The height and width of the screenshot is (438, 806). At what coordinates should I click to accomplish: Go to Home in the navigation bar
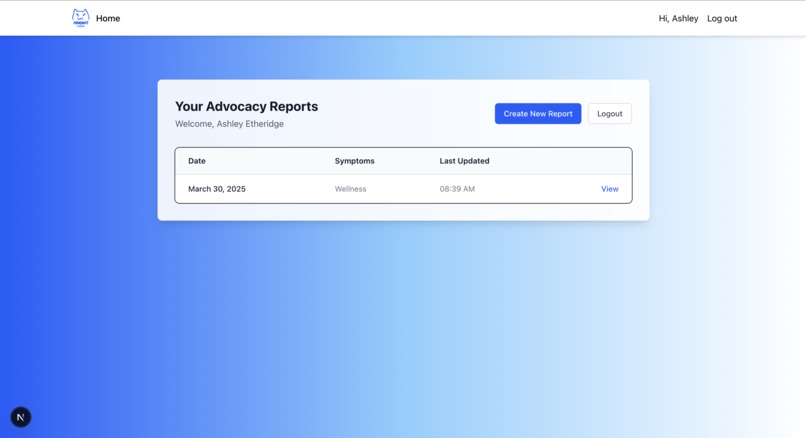108,19
